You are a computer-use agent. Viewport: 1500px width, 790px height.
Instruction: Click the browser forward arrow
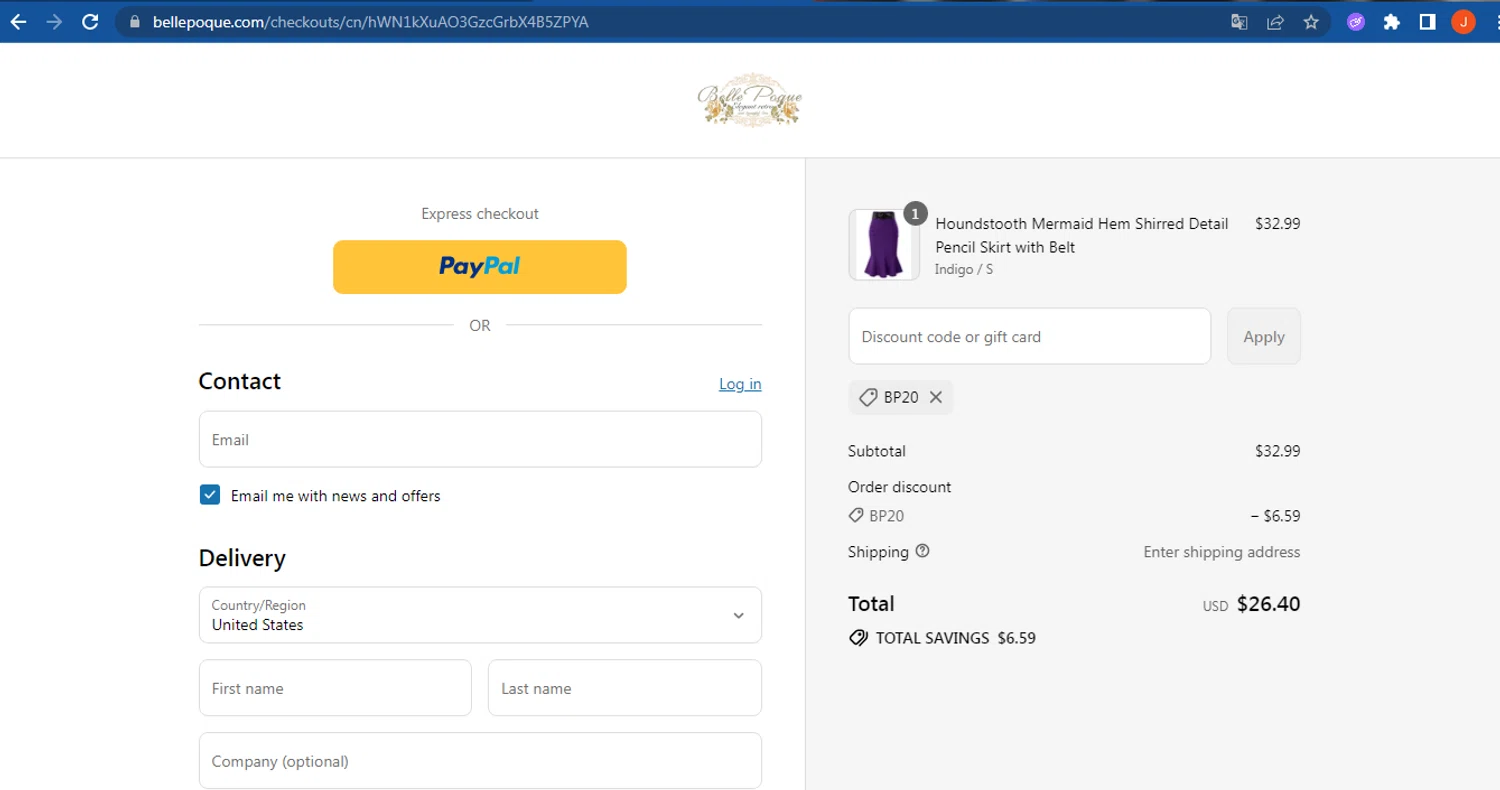54,22
